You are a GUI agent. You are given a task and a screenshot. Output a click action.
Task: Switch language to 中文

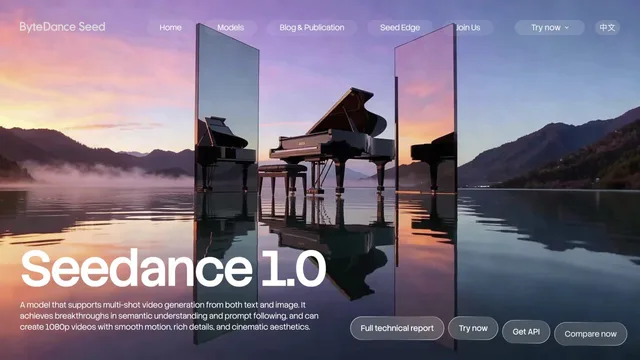(607, 27)
